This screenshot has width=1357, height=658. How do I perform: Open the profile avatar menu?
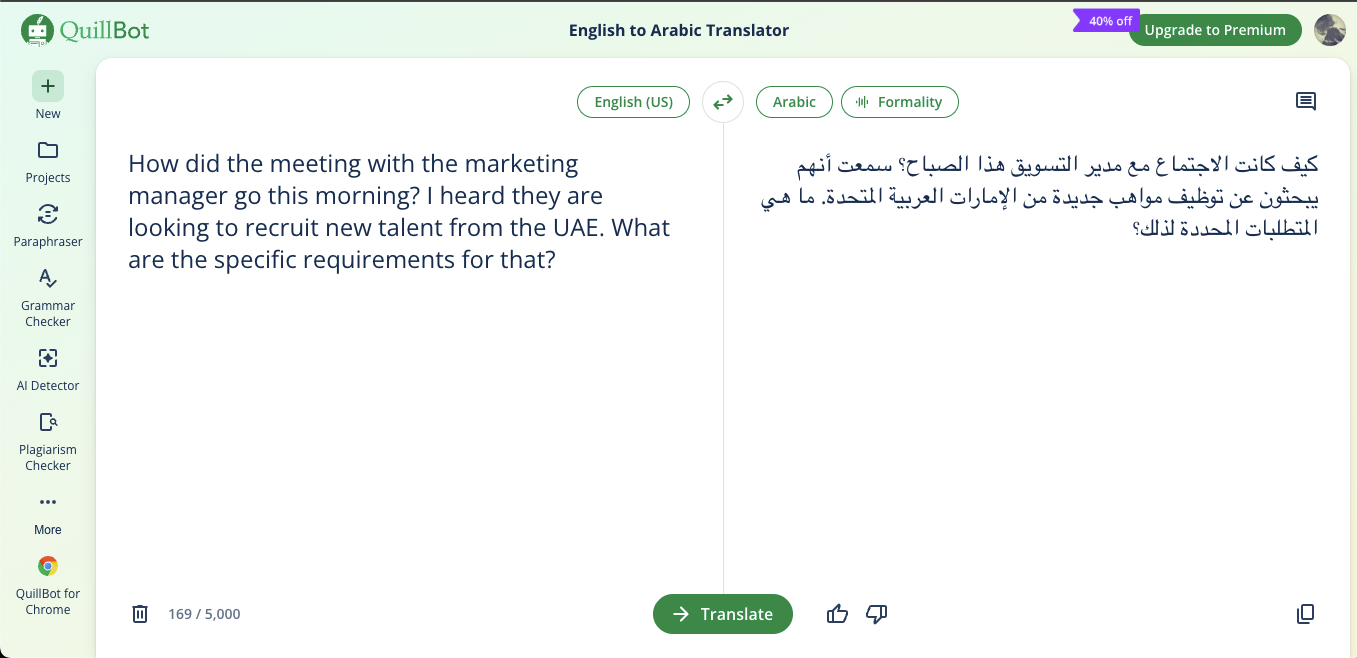click(1330, 30)
